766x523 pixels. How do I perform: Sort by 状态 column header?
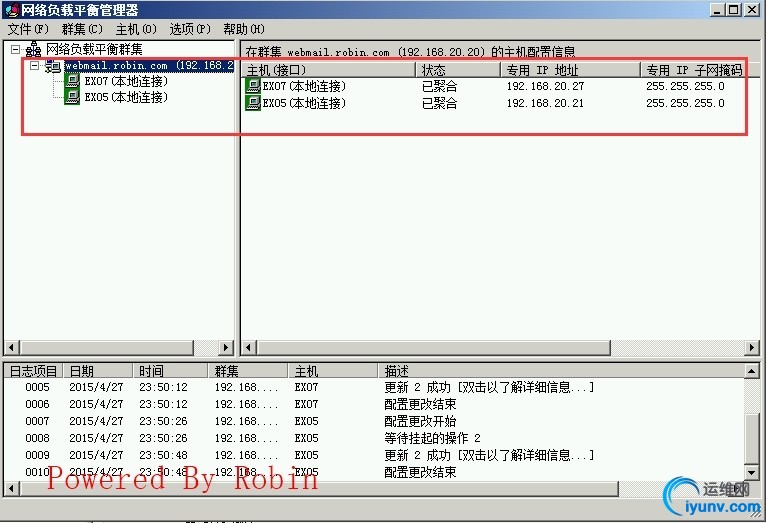pos(459,70)
